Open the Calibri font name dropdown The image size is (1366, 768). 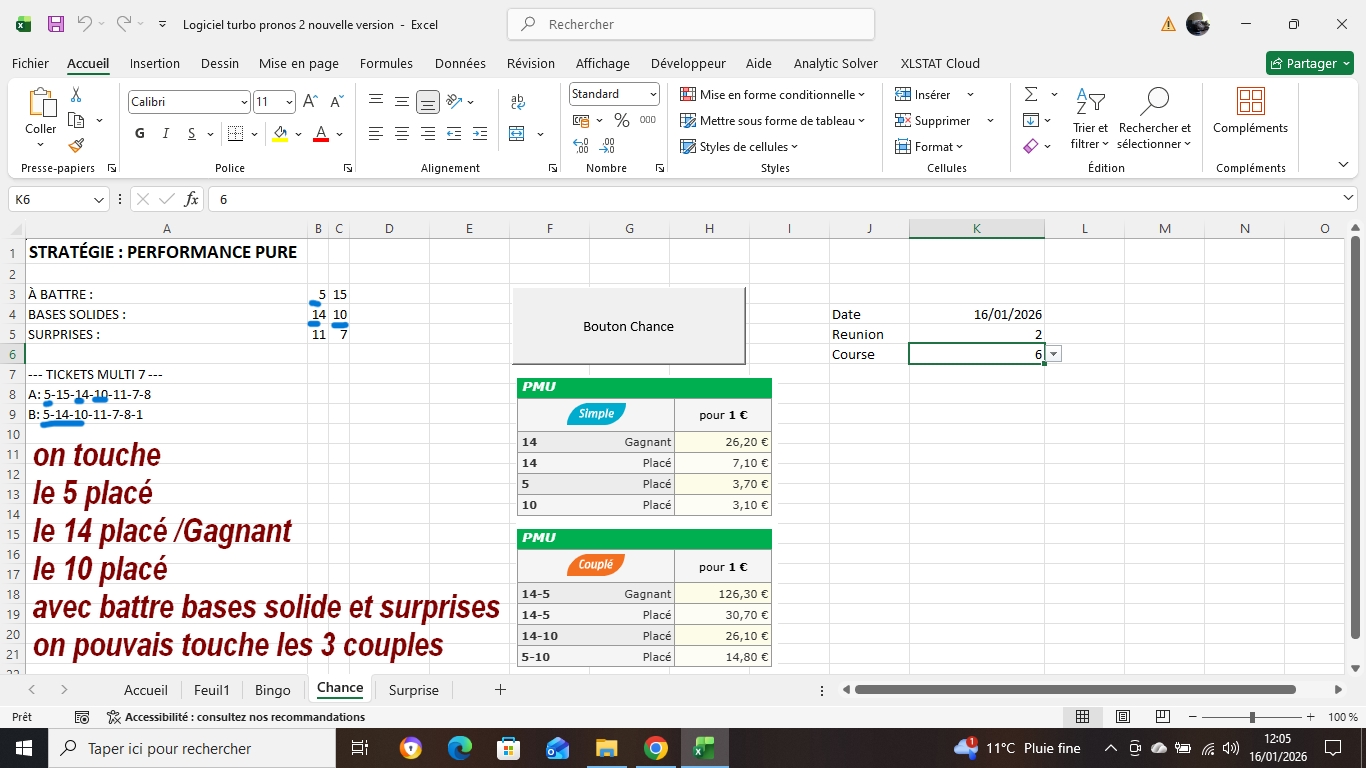coord(244,102)
